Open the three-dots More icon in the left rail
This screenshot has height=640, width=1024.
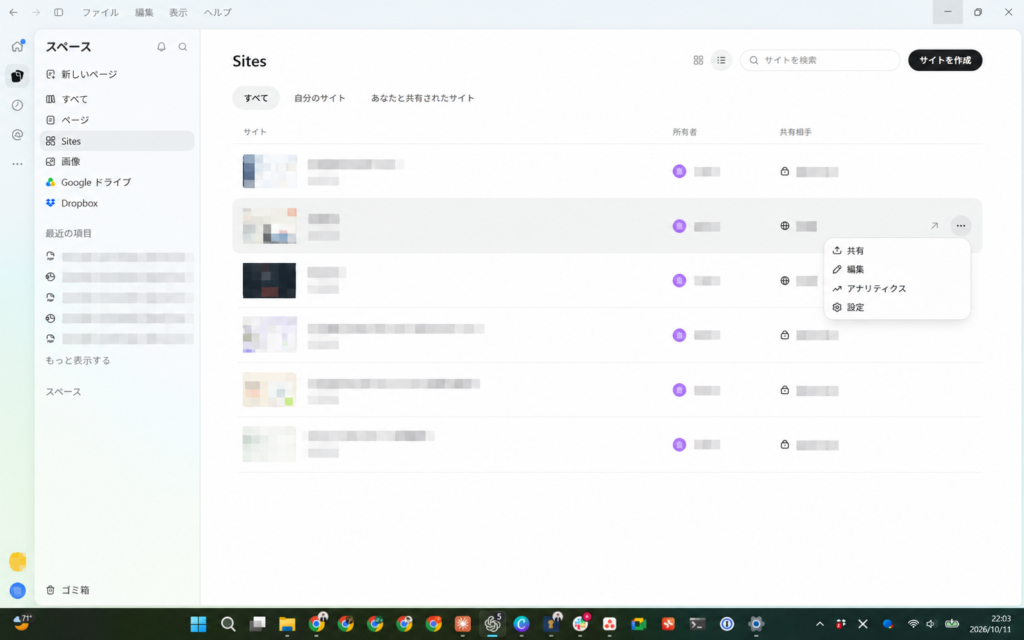(18, 164)
